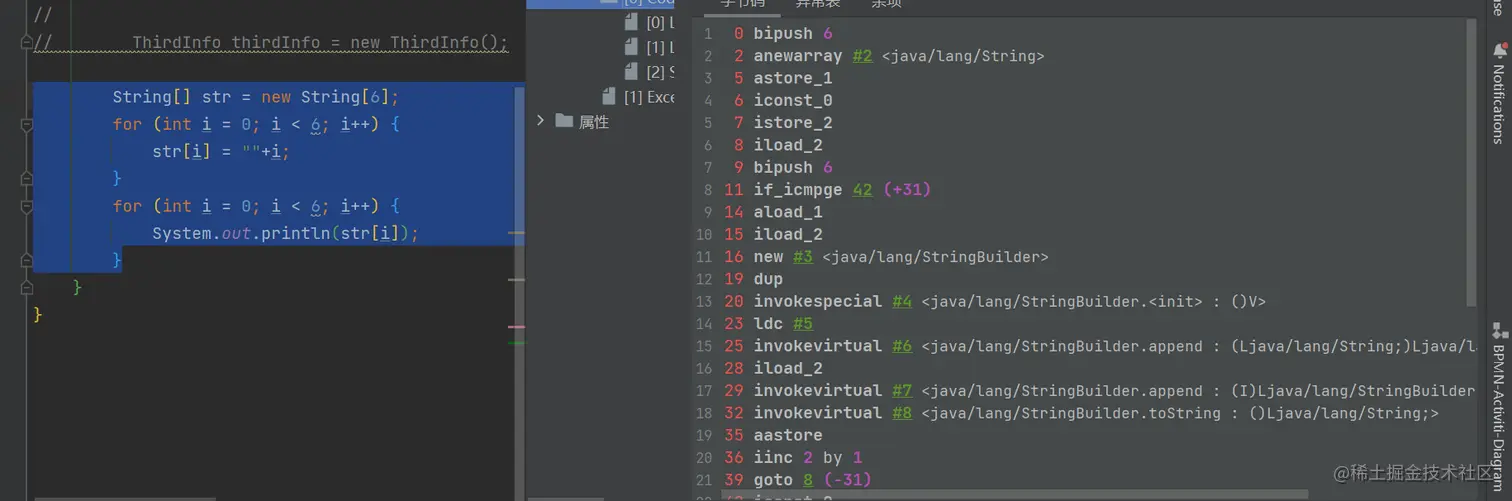Viewport: 1512px width, 501px height.
Task: Select the file icon of tree row [2] S
Action: point(631,72)
